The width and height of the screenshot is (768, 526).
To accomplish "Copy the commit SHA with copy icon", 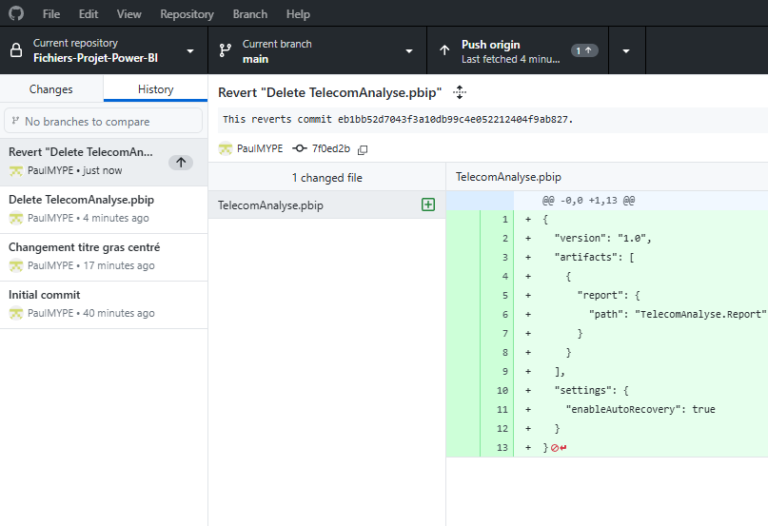I will [362, 149].
